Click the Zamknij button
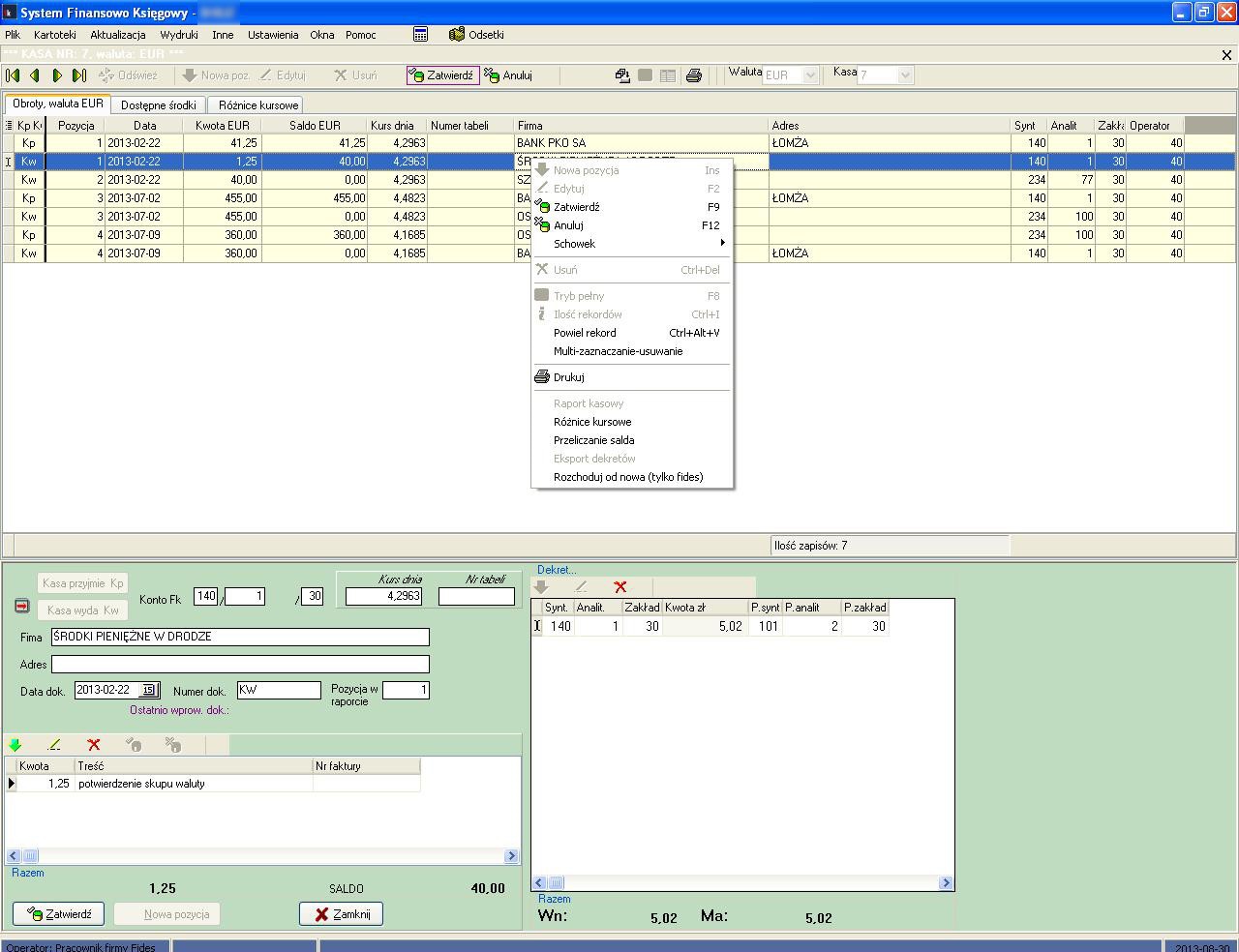 341,914
